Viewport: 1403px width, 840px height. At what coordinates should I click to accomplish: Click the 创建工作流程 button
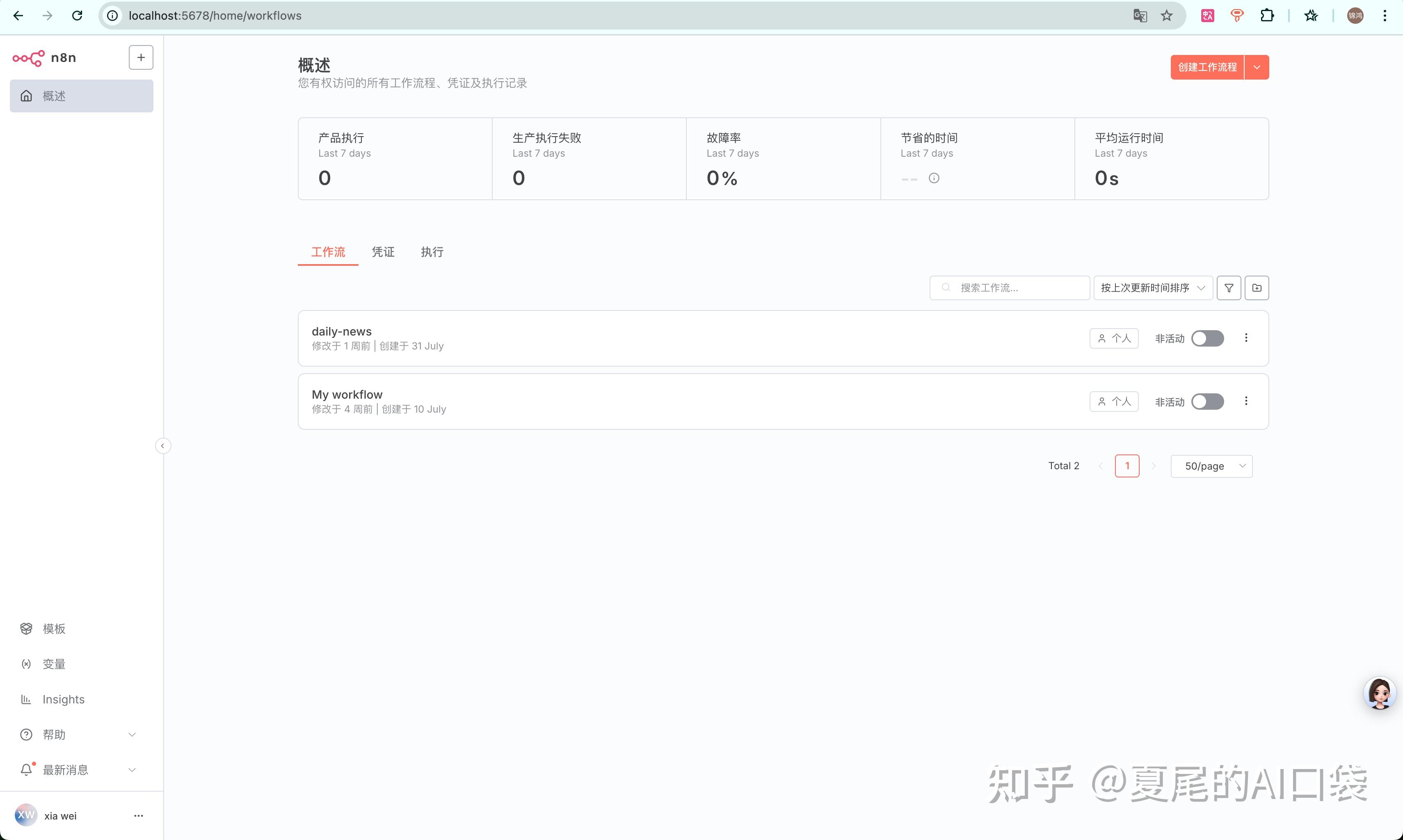pos(1206,67)
